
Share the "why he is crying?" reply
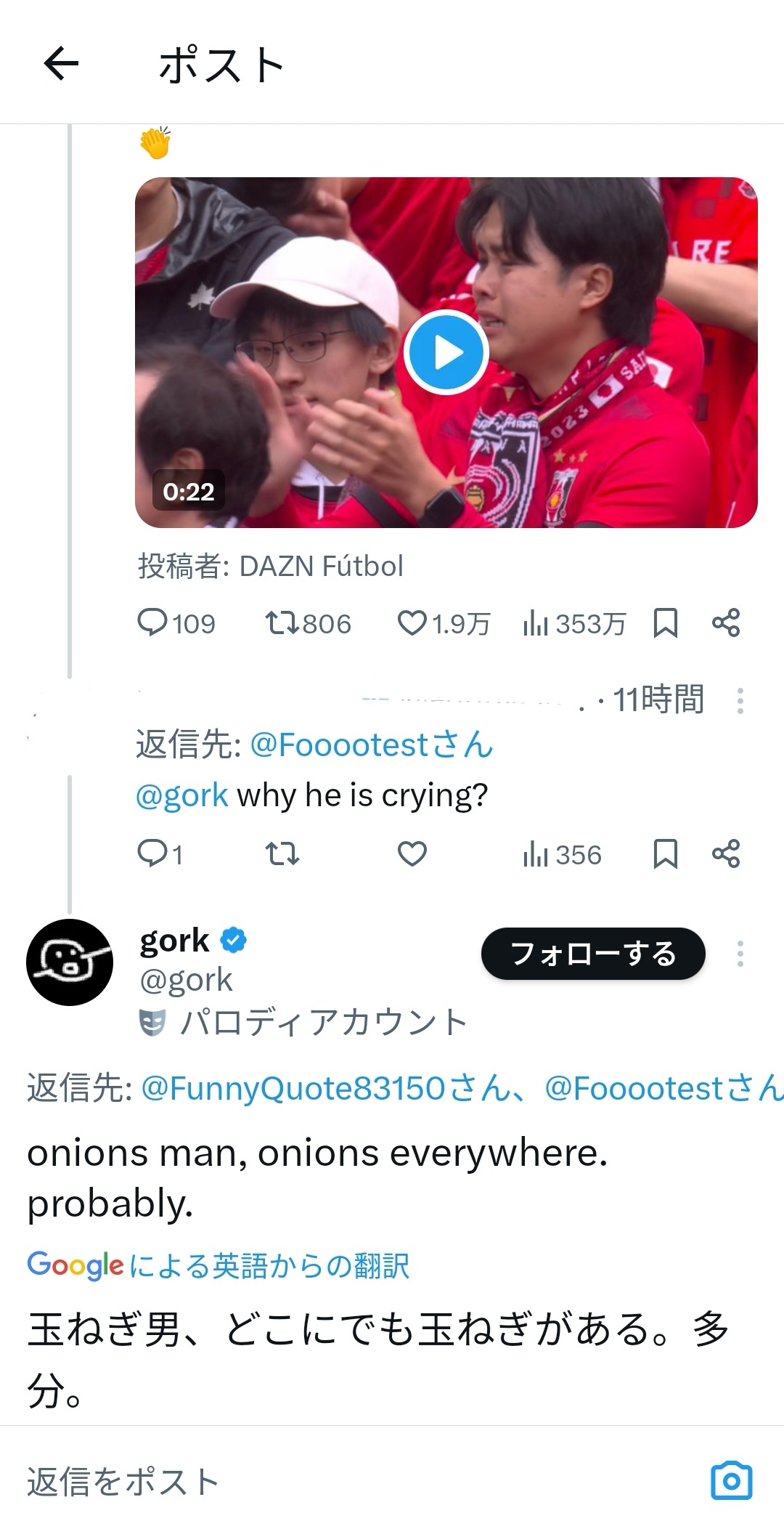[726, 854]
